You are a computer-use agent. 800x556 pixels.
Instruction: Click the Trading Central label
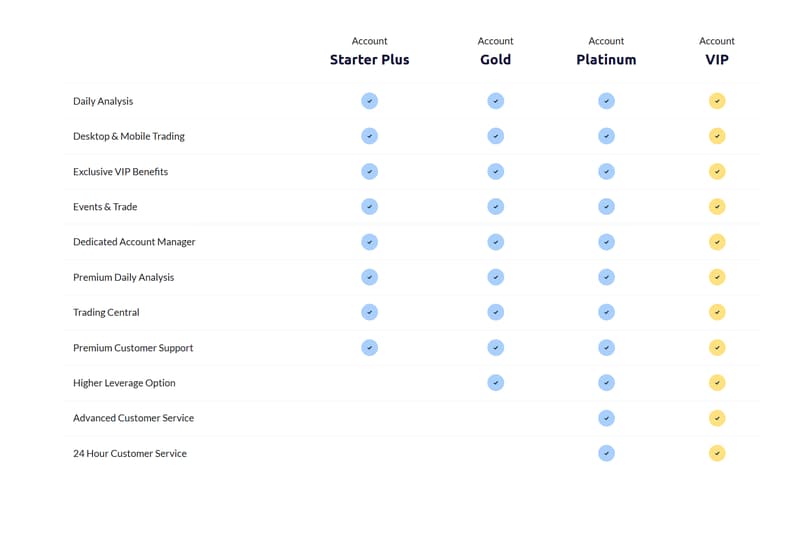coord(106,312)
